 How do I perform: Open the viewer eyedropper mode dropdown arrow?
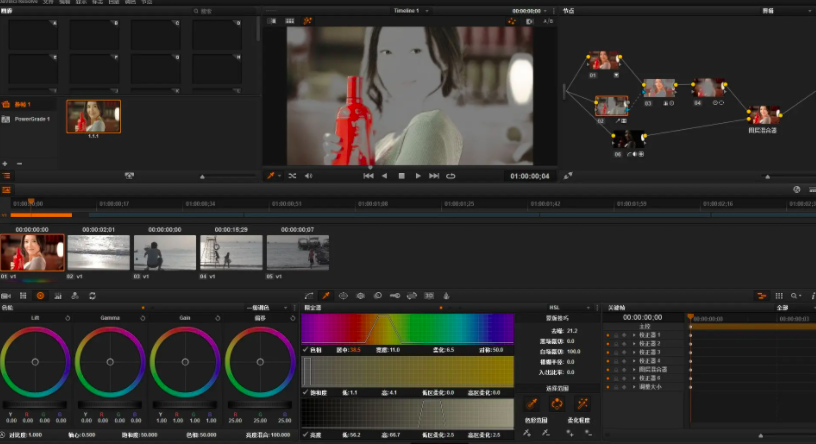[x=279, y=176]
